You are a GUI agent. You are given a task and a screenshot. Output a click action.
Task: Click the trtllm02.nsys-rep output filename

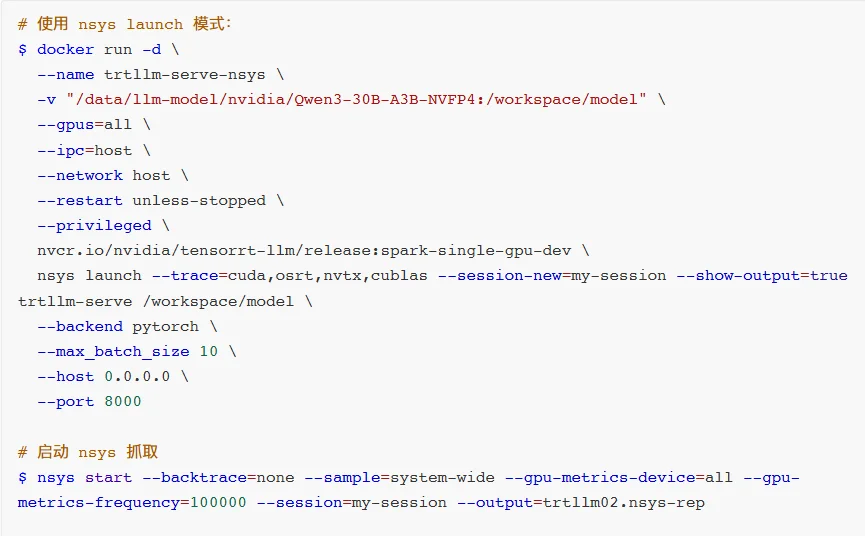point(624,502)
